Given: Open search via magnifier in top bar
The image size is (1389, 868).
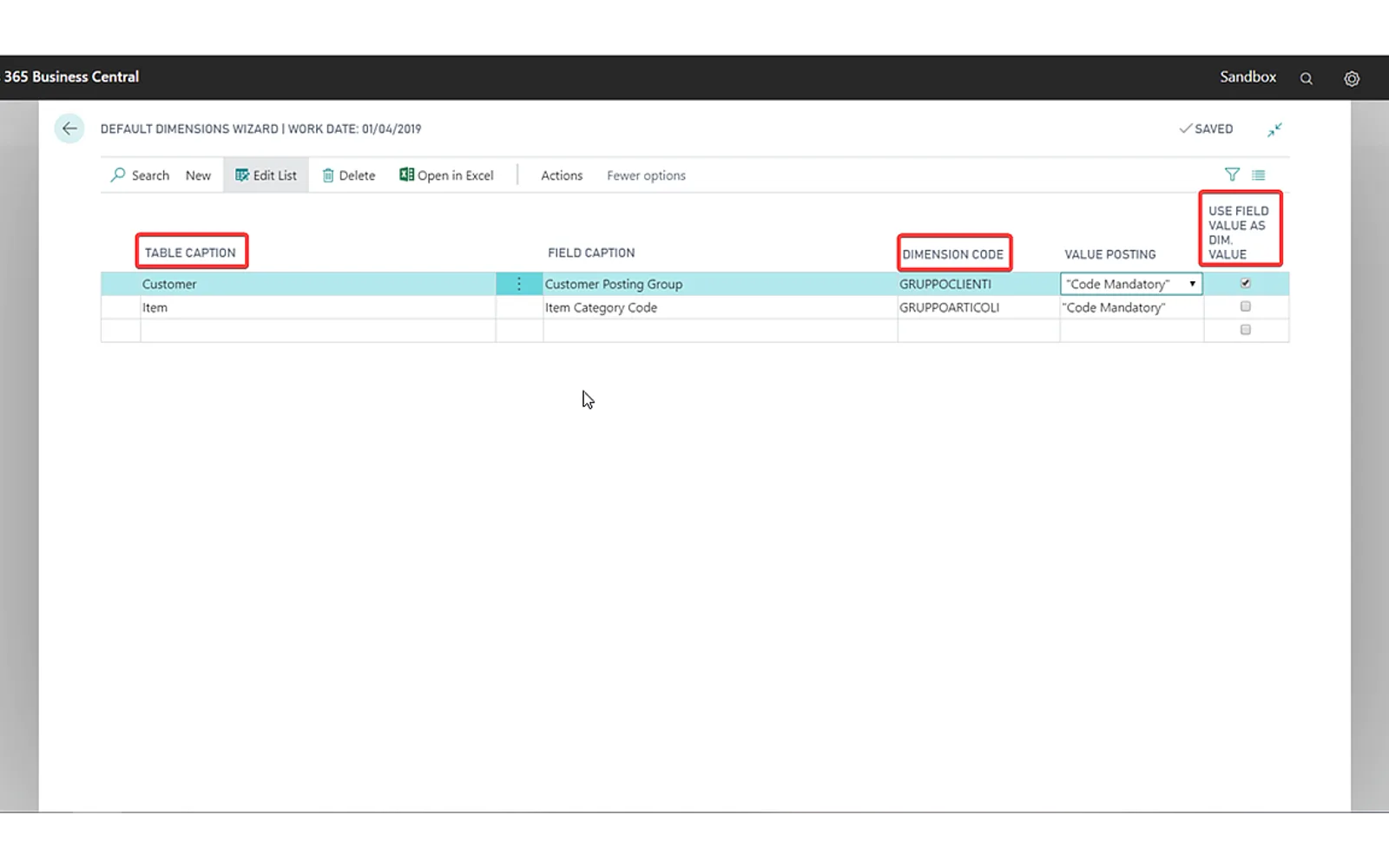Looking at the screenshot, I should (x=1306, y=78).
